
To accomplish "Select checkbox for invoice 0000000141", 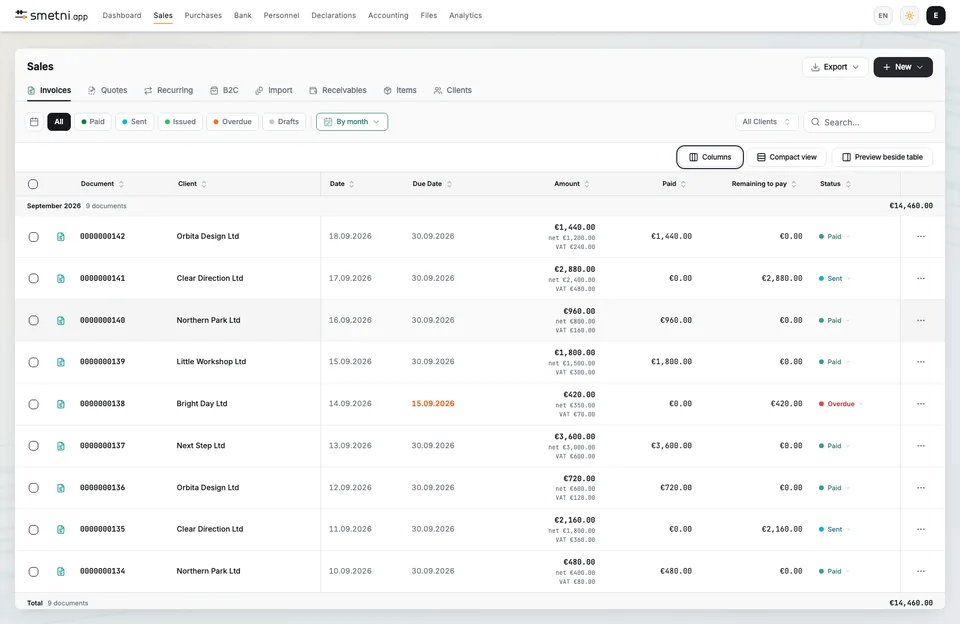I will coord(34,279).
